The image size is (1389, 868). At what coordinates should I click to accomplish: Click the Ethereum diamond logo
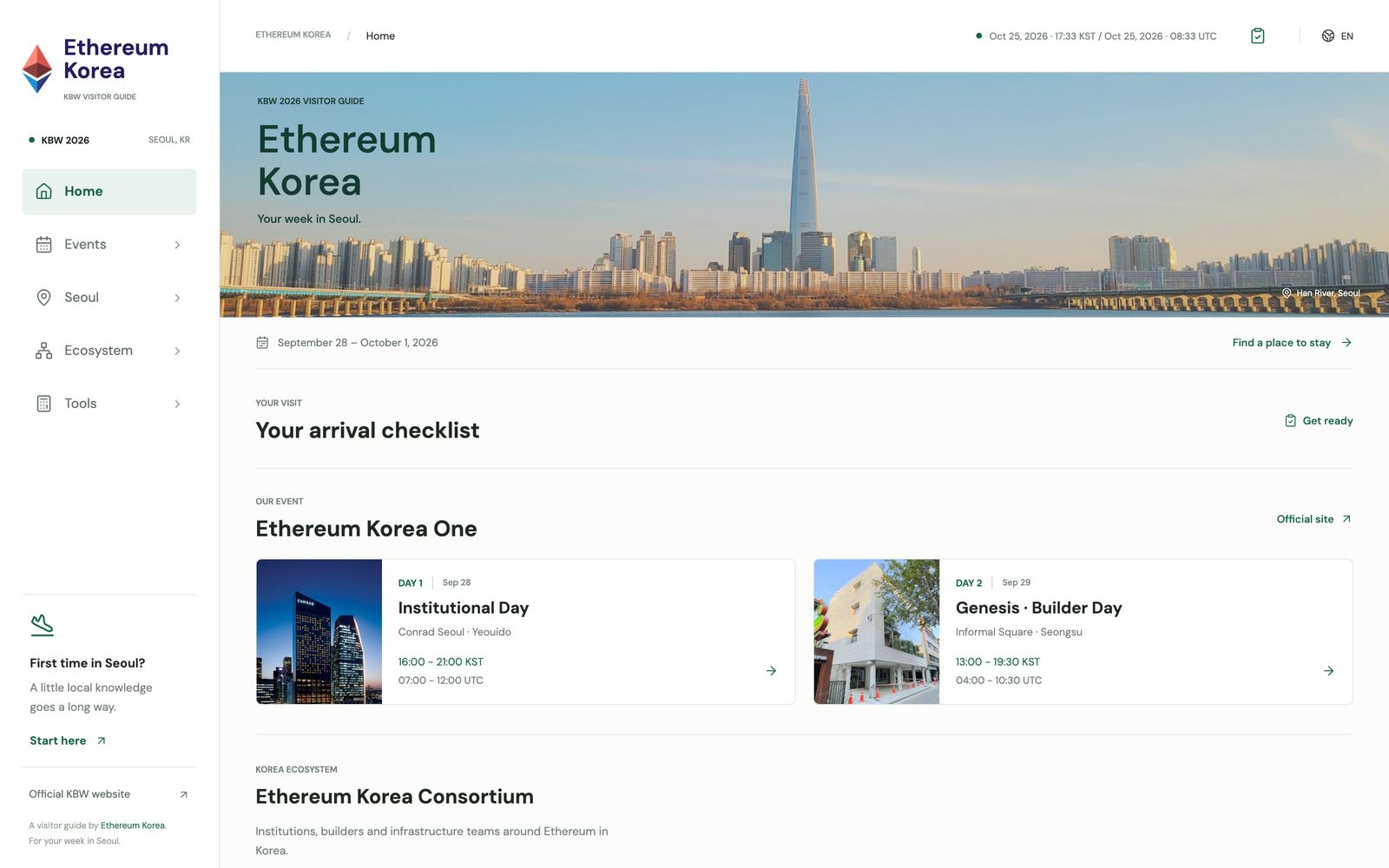coord(36,69)
